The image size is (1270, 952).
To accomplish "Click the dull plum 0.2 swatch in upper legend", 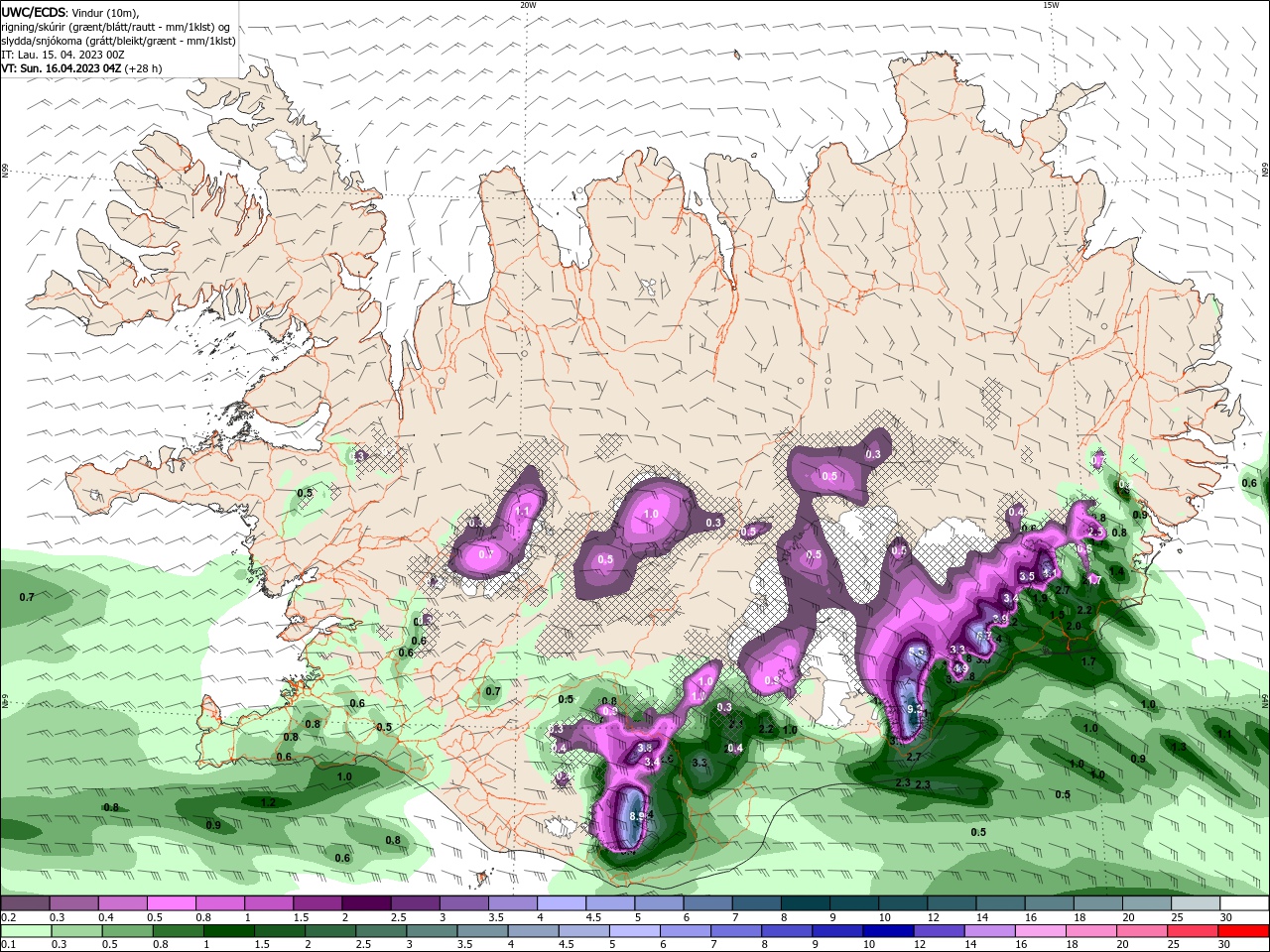I will tap(25, 903).
